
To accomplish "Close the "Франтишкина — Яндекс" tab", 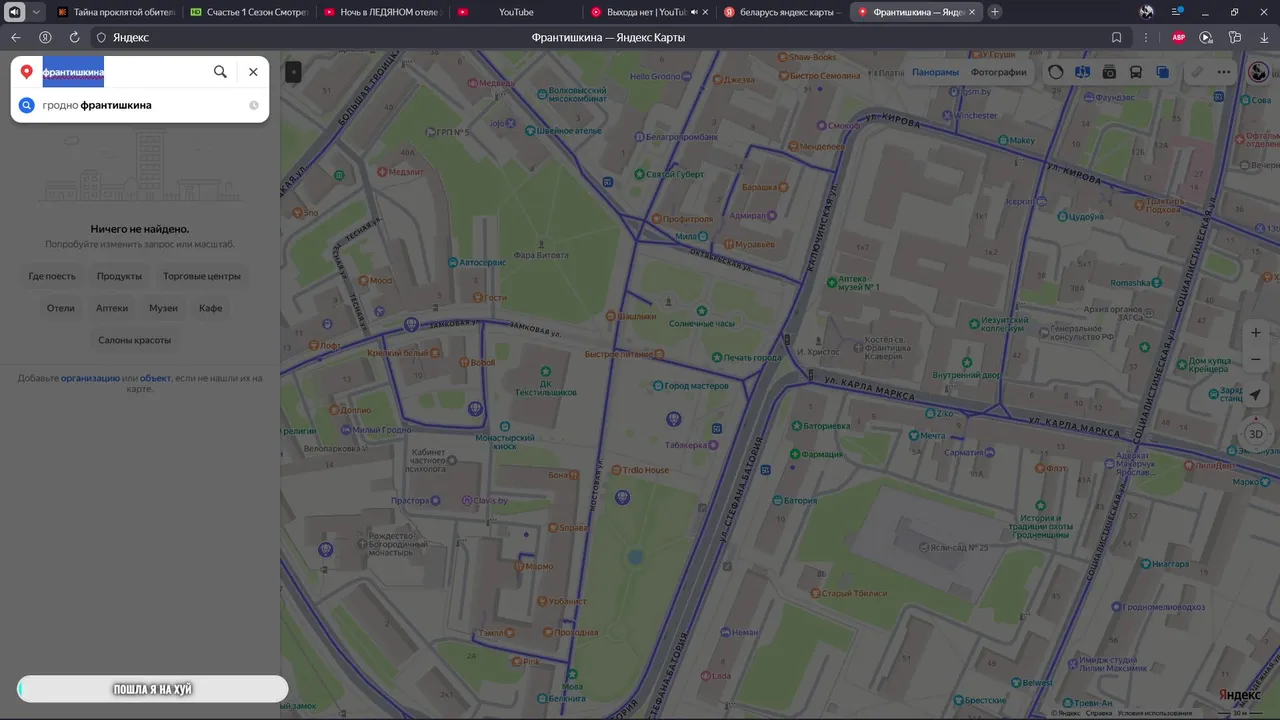I will 971,12.
